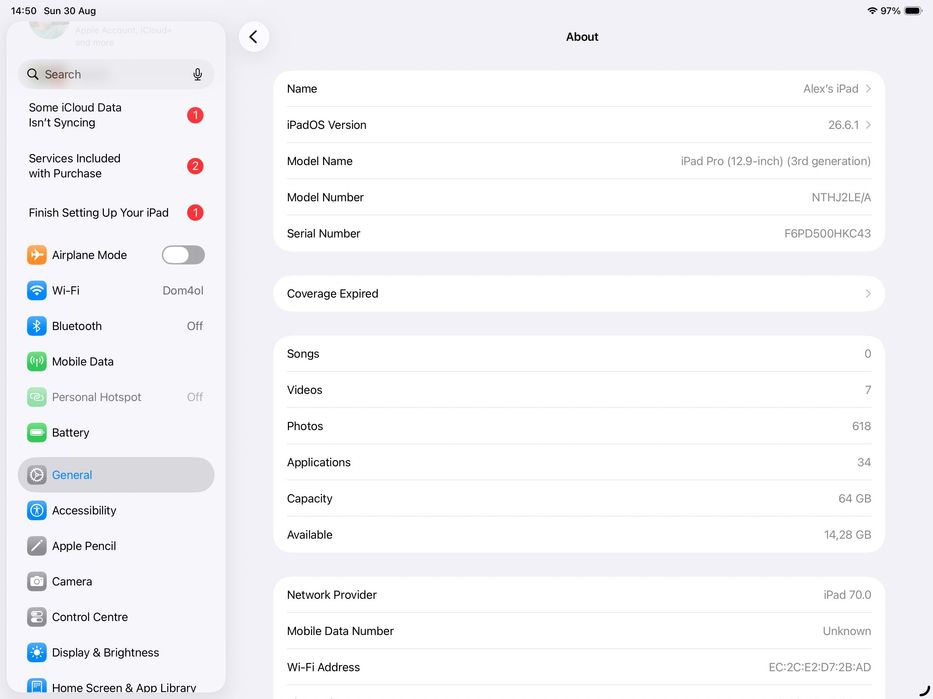
Task: Tap the Home Screen & App Library icon
Action: [x=37, y=686]
